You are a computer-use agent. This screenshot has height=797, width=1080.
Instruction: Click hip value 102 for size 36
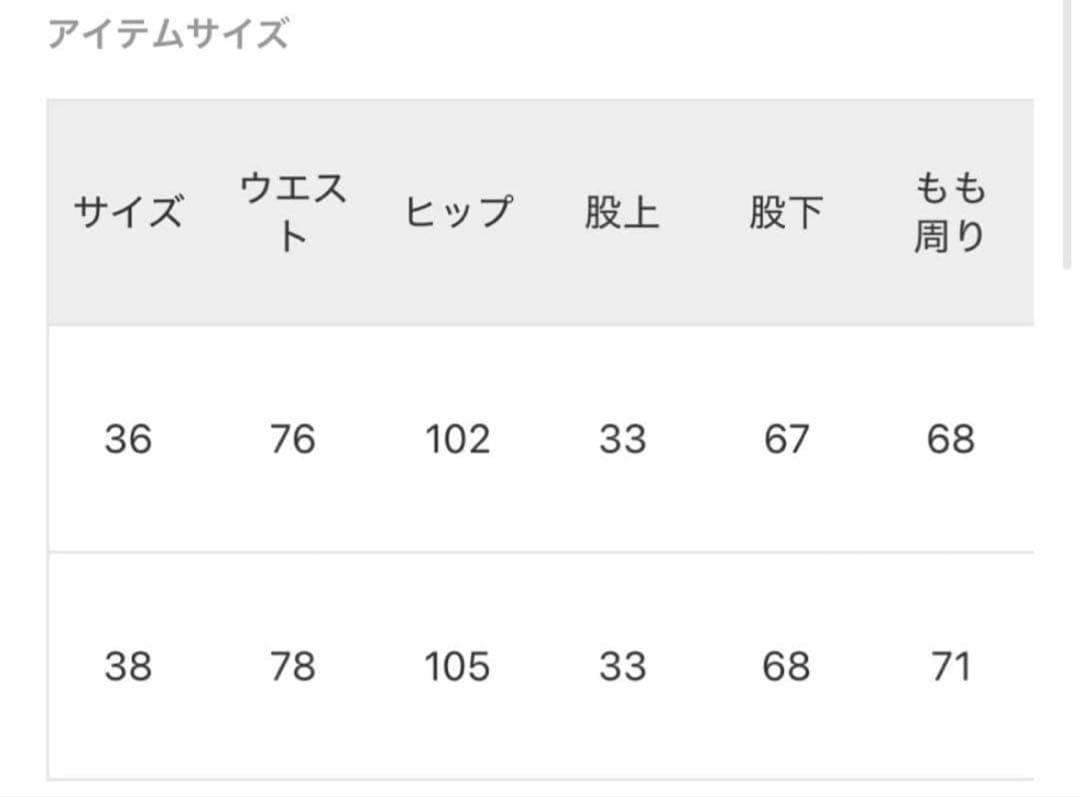[457, 439]
